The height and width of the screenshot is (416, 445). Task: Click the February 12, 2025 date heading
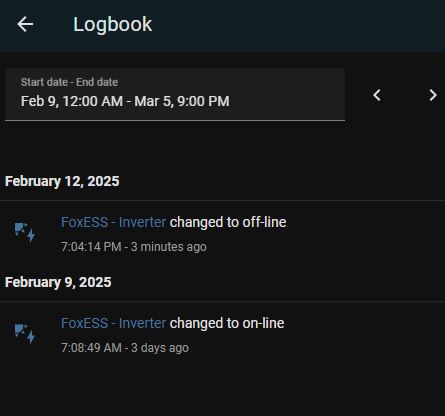[x=62, y=182]
